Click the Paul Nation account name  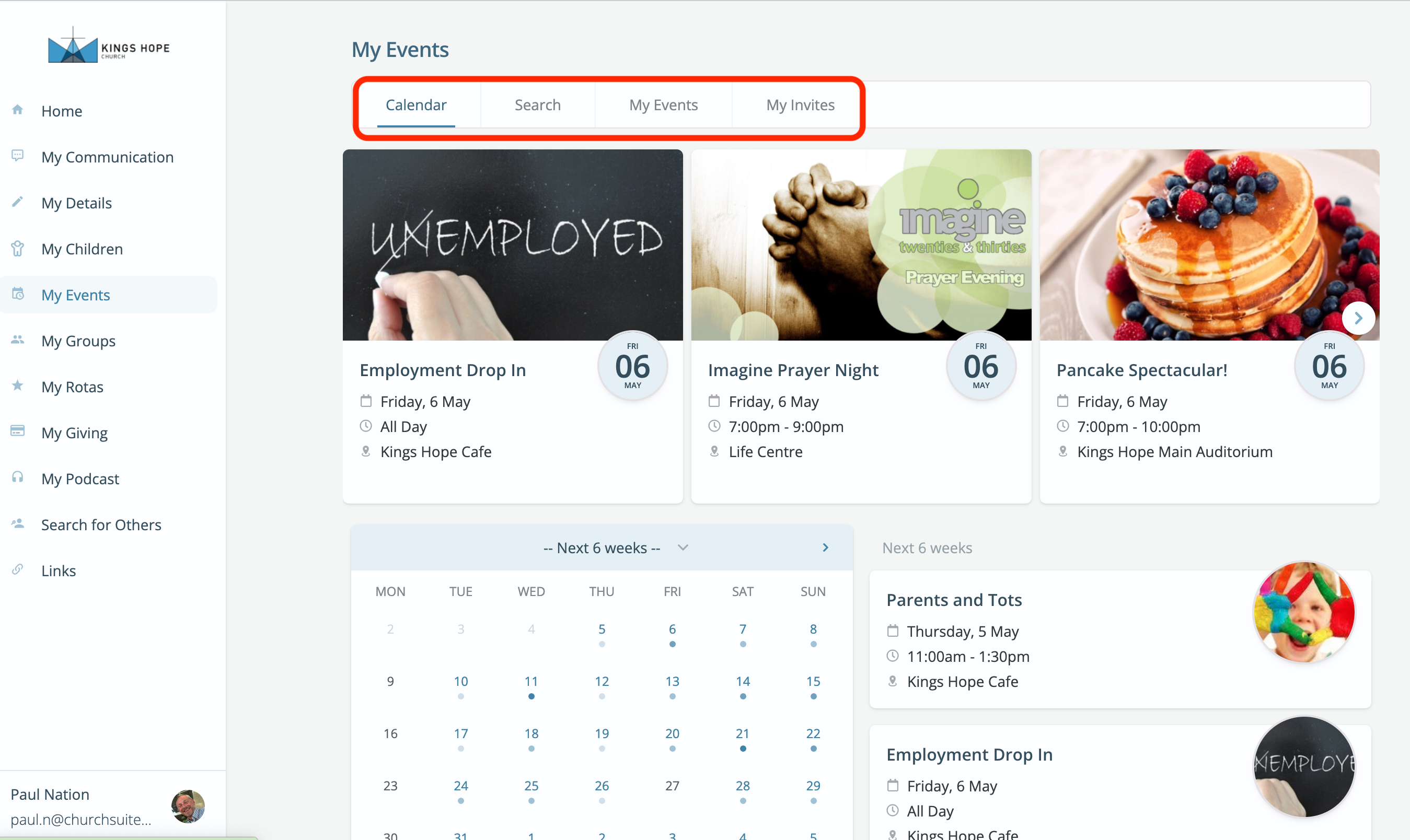pyautogui.click(x=50, y=794)
